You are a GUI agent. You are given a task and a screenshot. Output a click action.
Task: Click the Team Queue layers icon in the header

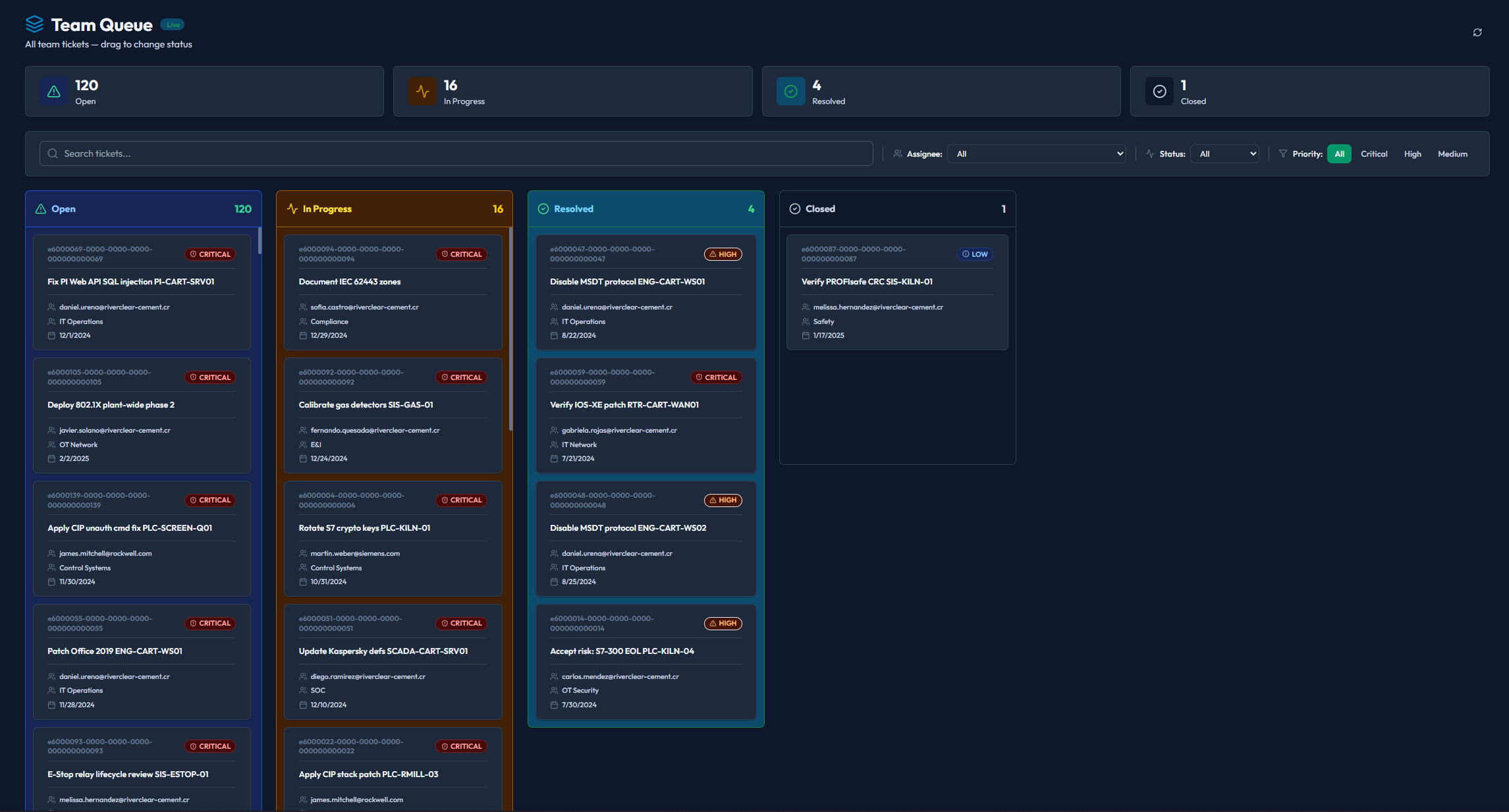pyautogui.click(x=34, y=24)
